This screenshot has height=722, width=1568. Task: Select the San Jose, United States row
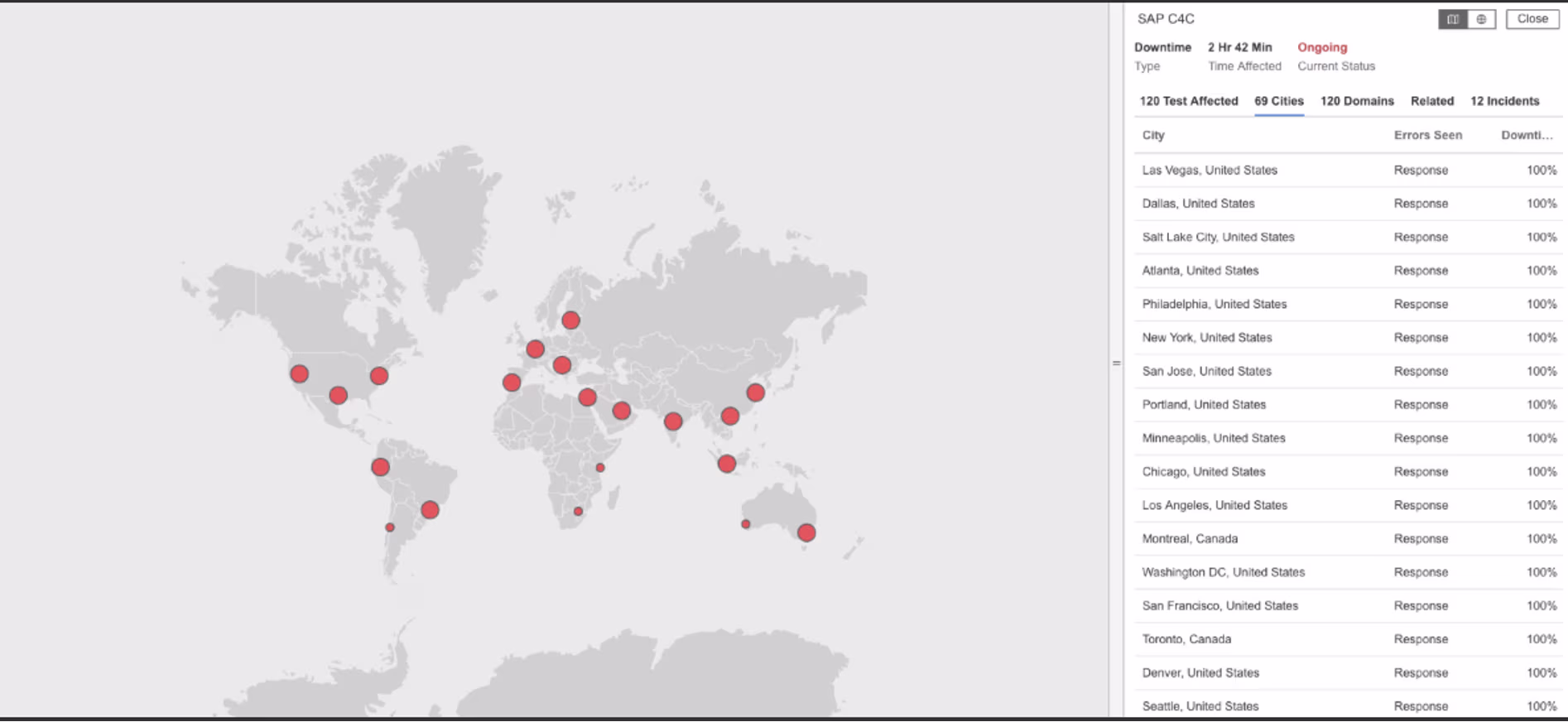click(1348, 371)
